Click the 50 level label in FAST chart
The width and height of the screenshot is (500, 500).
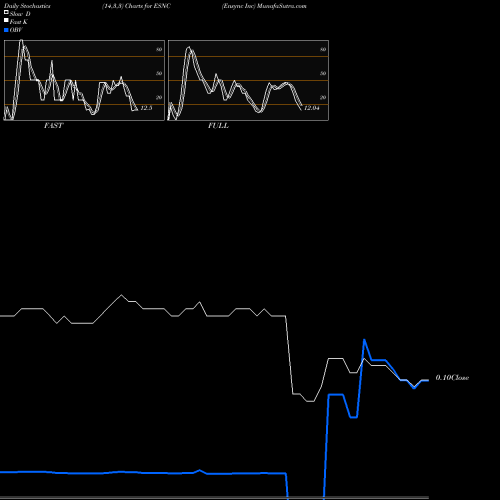click(159, 73)
